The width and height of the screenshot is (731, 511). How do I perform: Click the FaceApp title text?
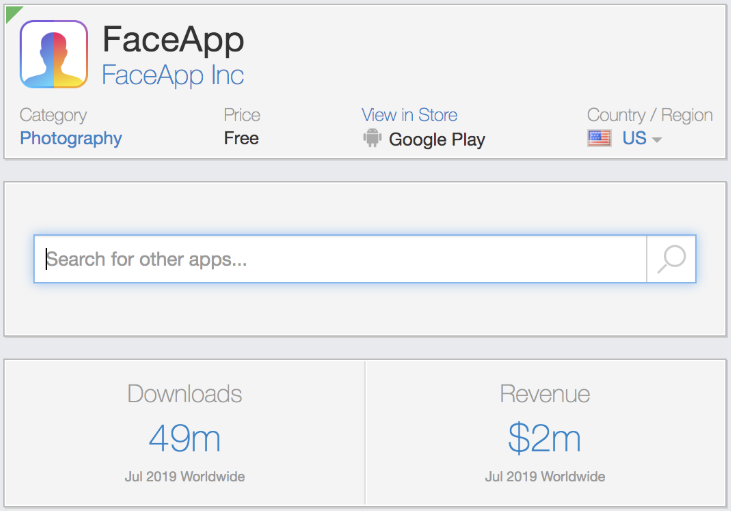(x=173, y=39)
